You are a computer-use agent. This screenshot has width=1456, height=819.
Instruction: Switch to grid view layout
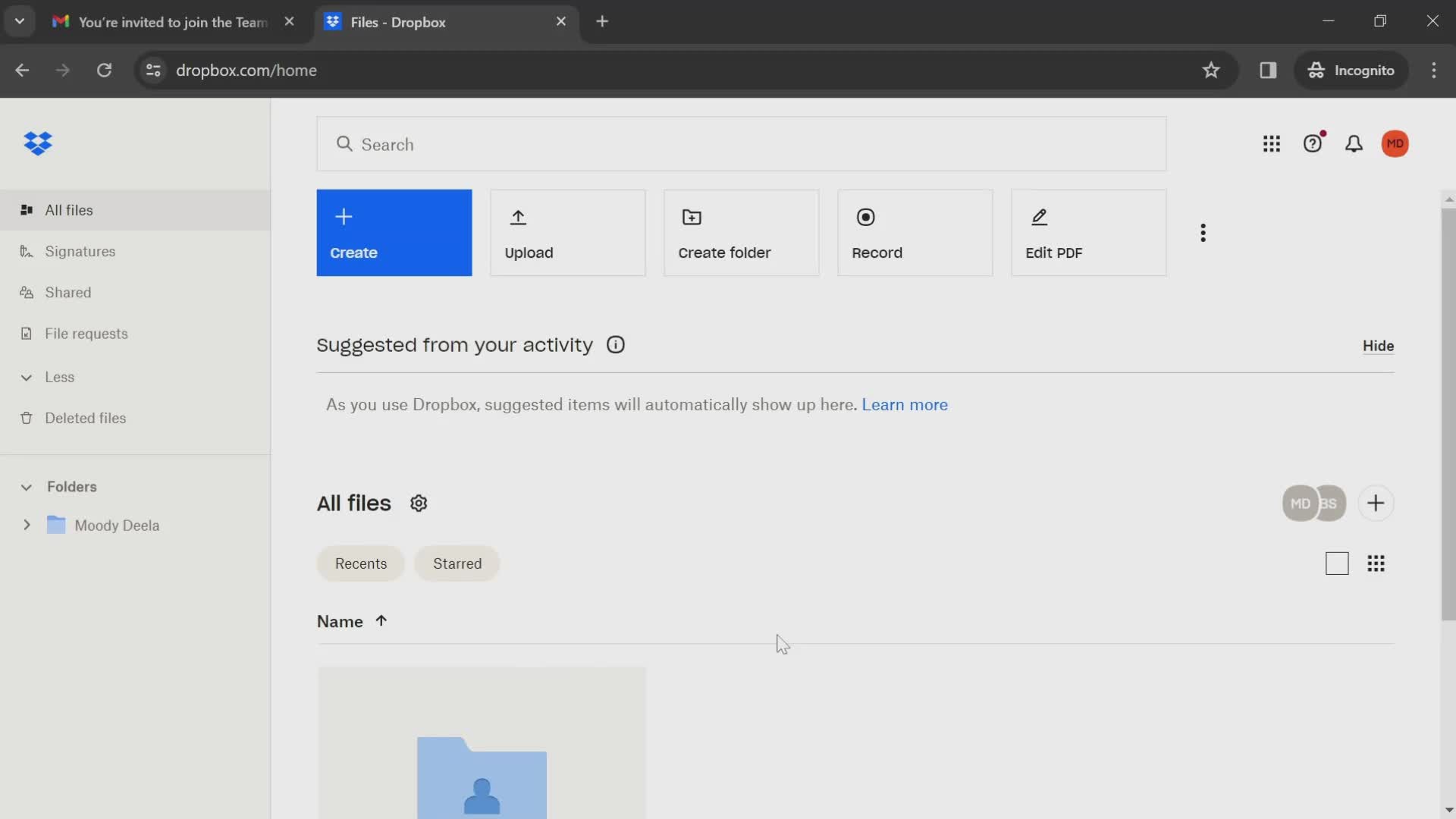tap(1376, 563)
